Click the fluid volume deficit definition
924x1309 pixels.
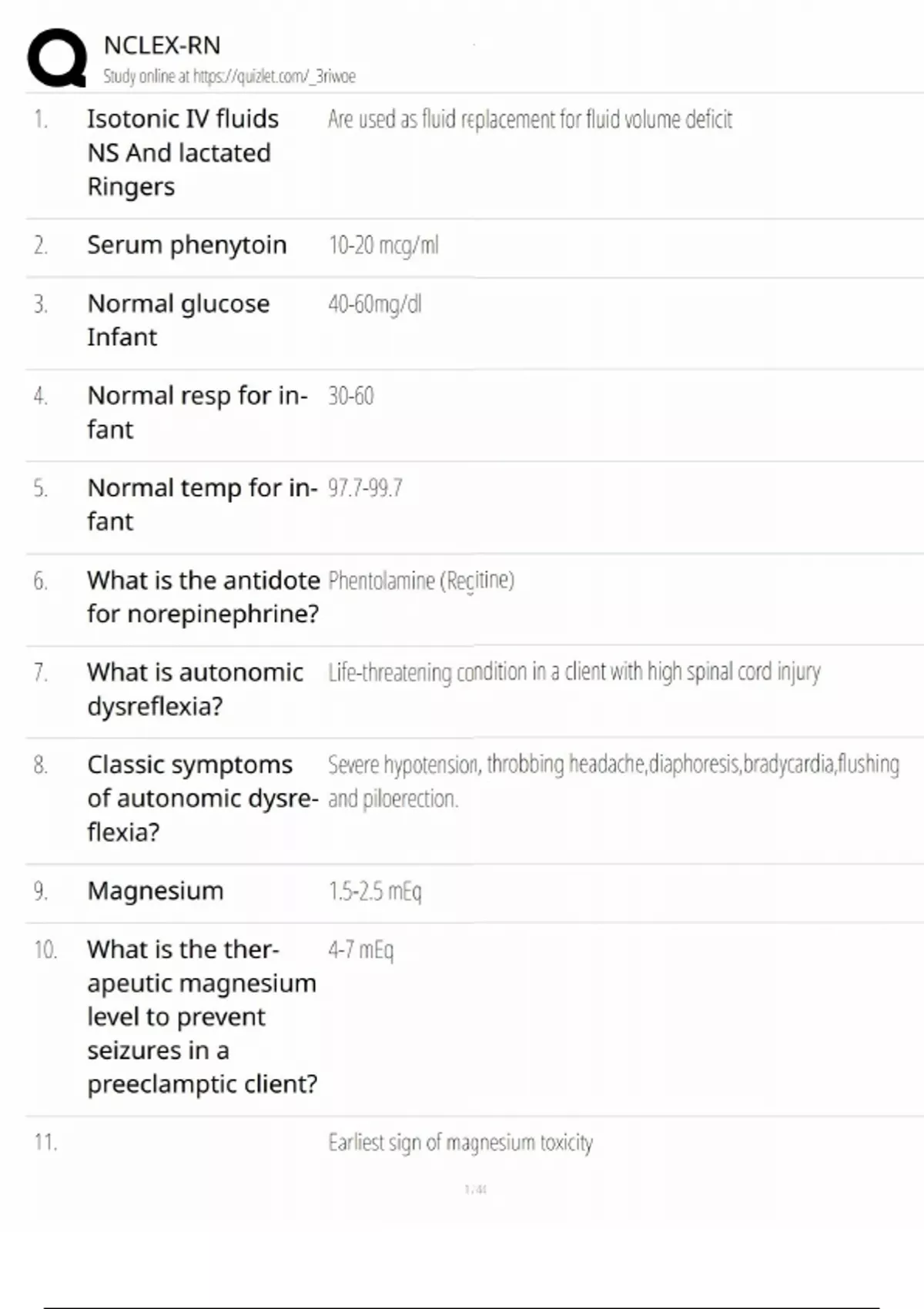(530, 119)
